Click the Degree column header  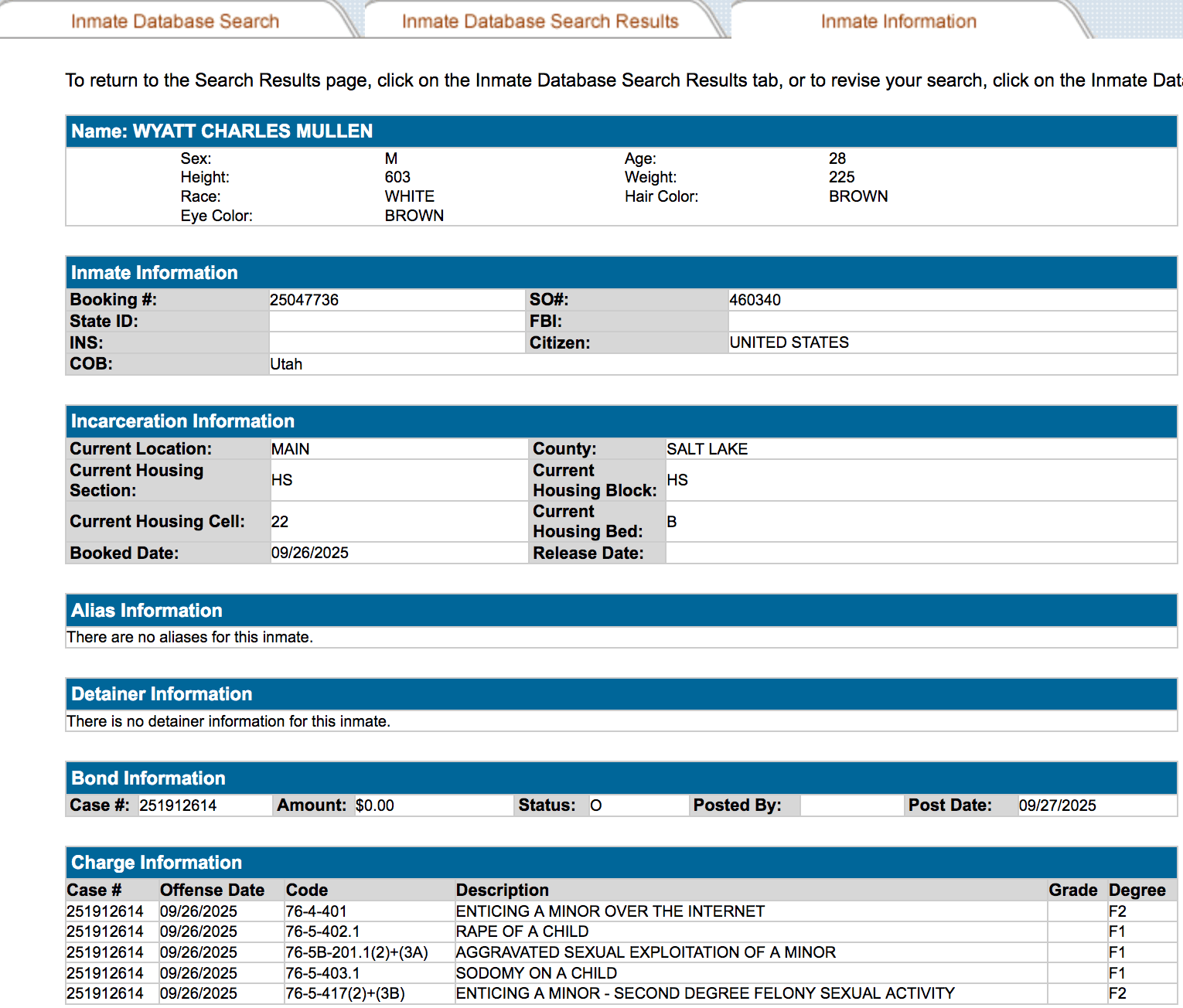[x=1137, y=891]
